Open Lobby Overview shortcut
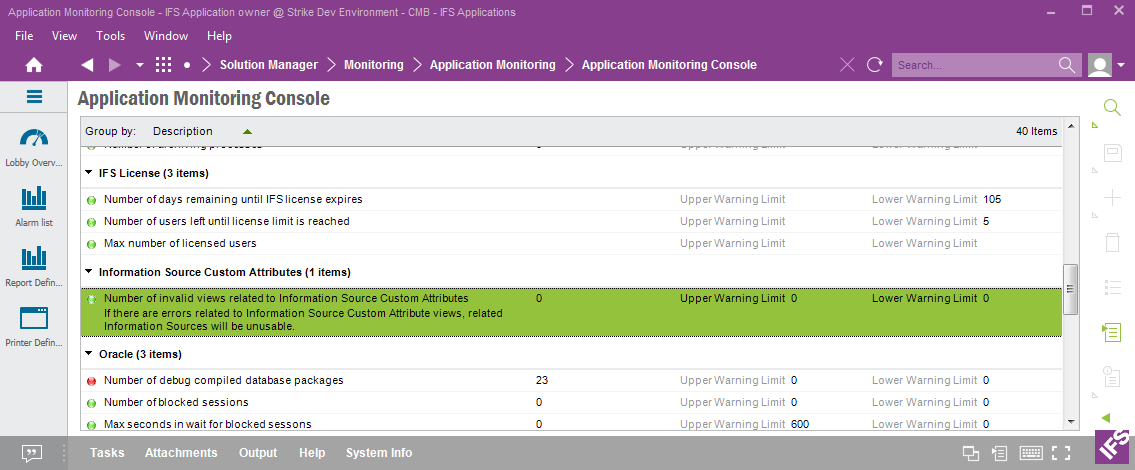1135x470 pixels. (34, 147)
